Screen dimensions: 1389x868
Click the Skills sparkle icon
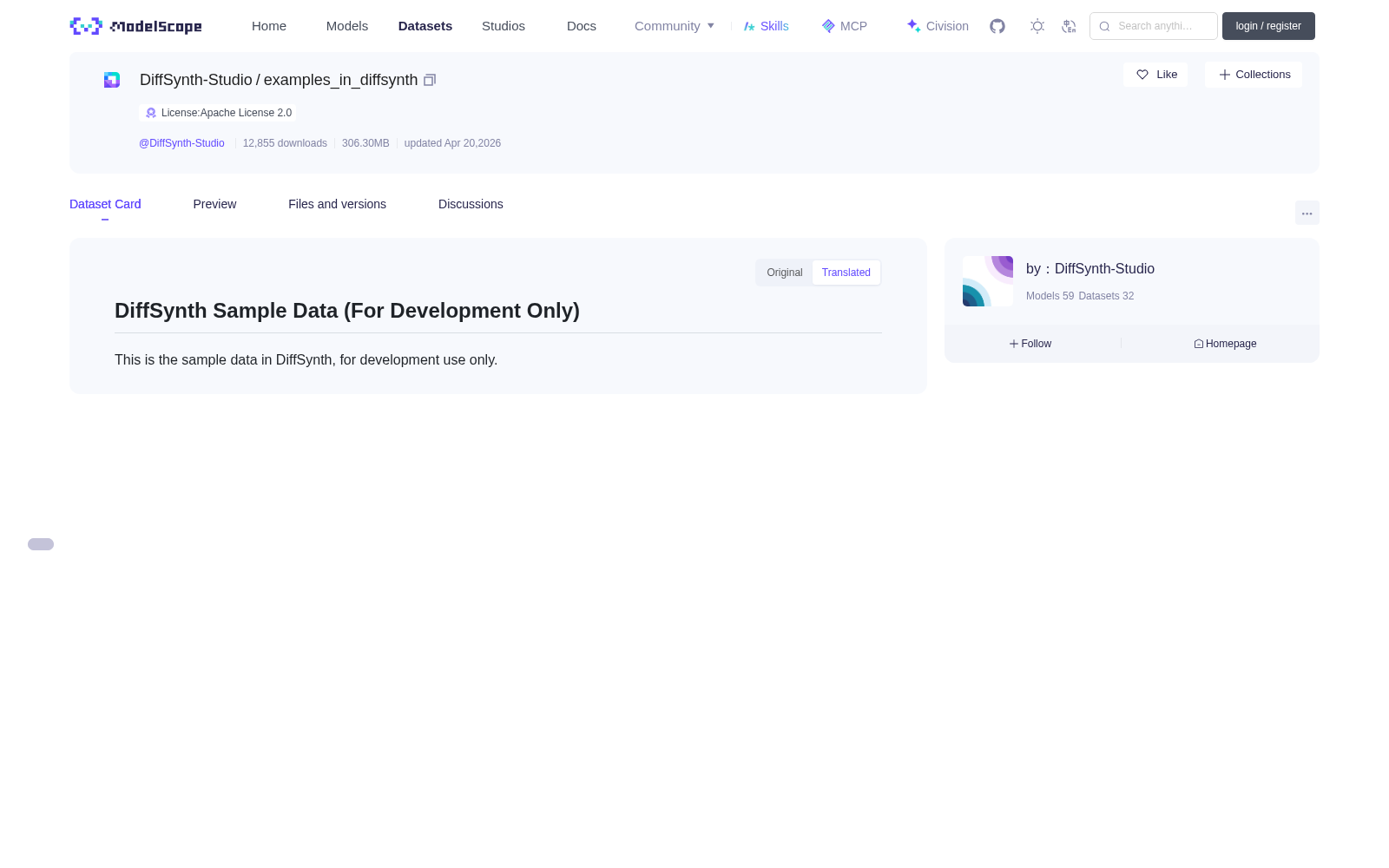click(x=749, y=26)
